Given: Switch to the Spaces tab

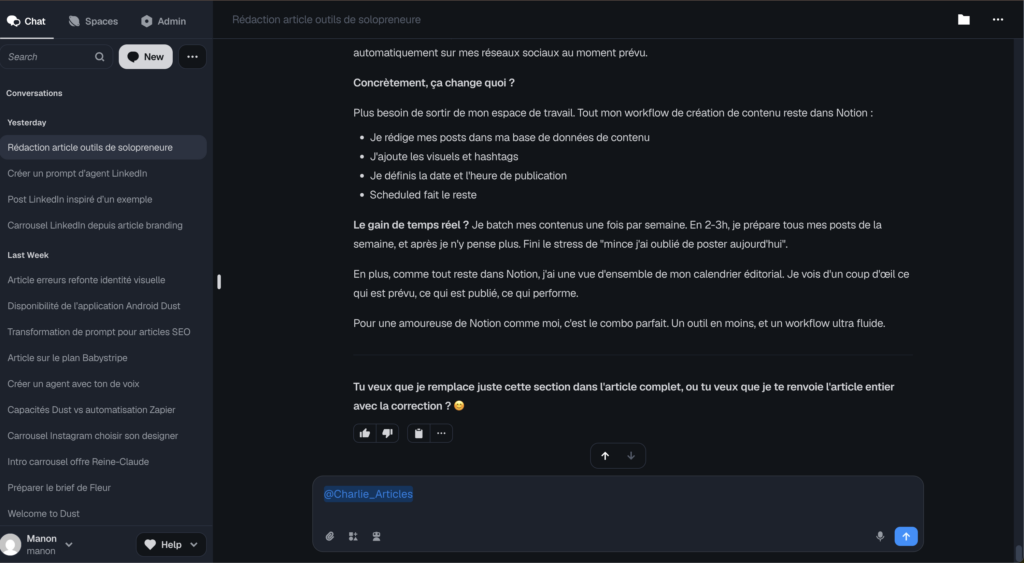Looking at the screenshot, I should pos(93,21).
